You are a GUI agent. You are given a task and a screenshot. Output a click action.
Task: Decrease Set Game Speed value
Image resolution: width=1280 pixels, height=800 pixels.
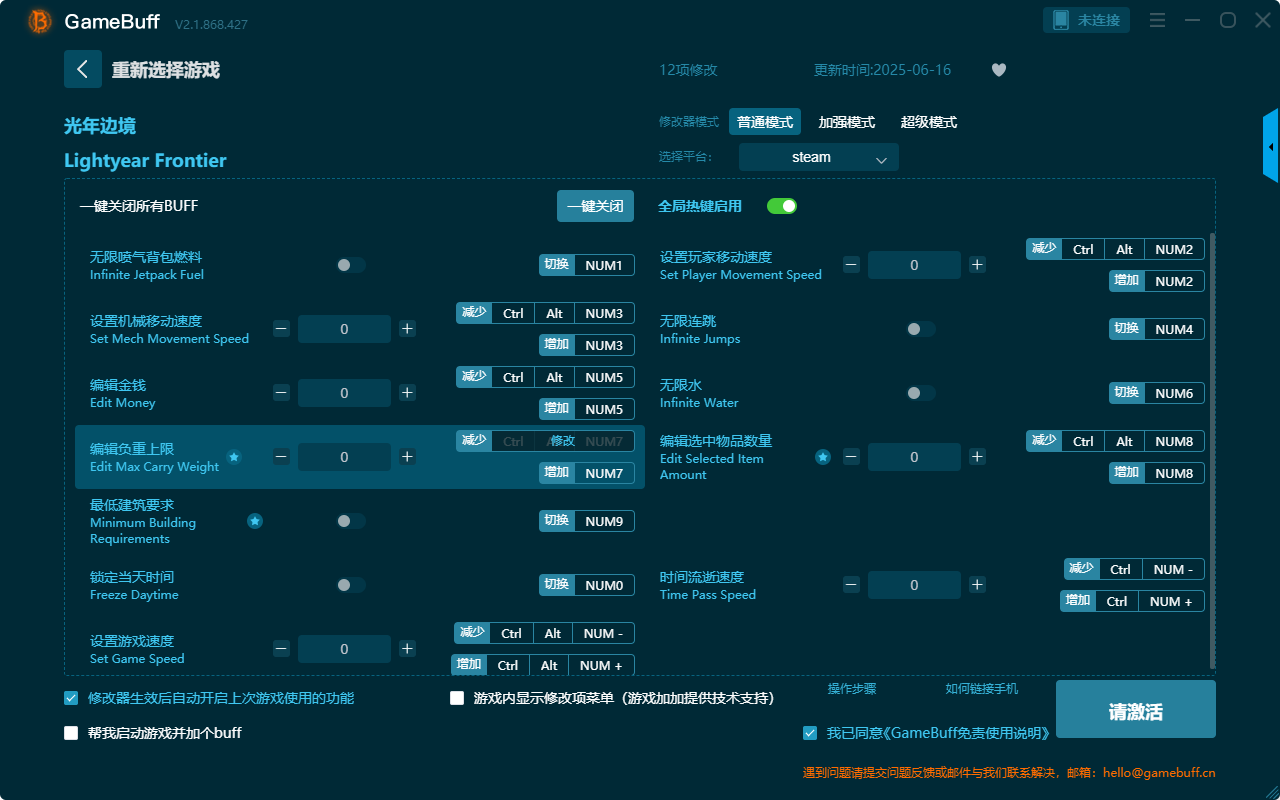coord(281,649)
